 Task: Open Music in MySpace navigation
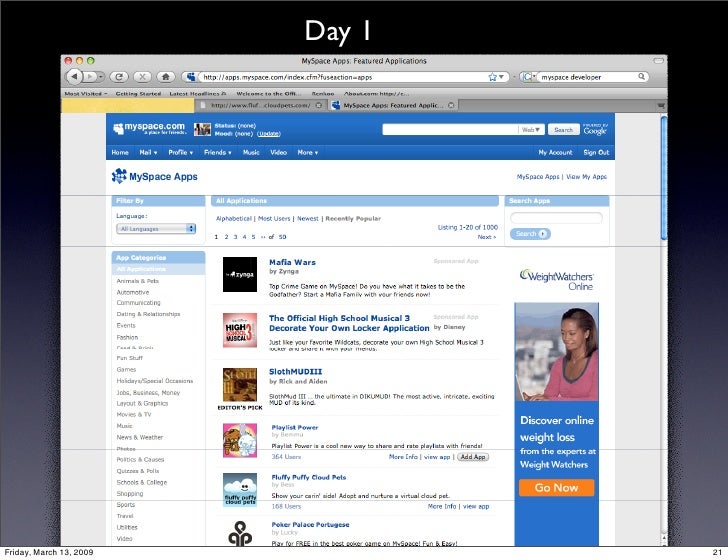(251, 152)
